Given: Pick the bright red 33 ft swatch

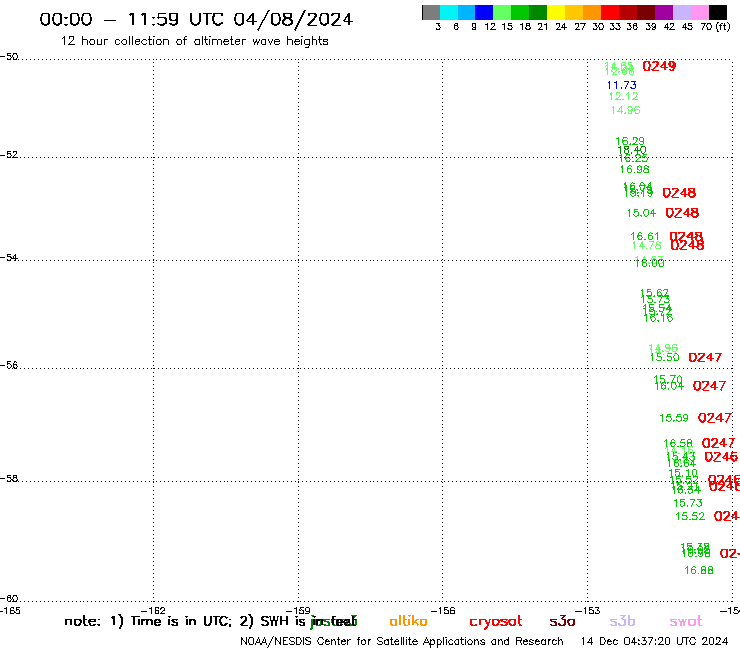Looking at the screenshot, I should (x=610, y=12).
